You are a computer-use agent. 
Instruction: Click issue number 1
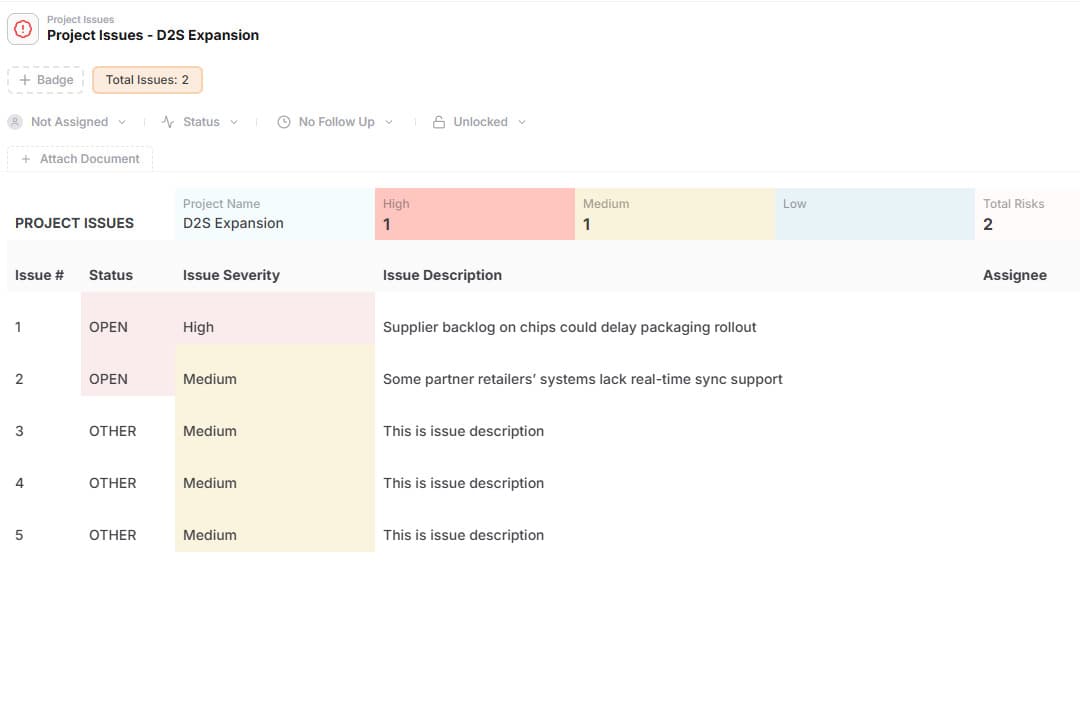coord(18,327)
